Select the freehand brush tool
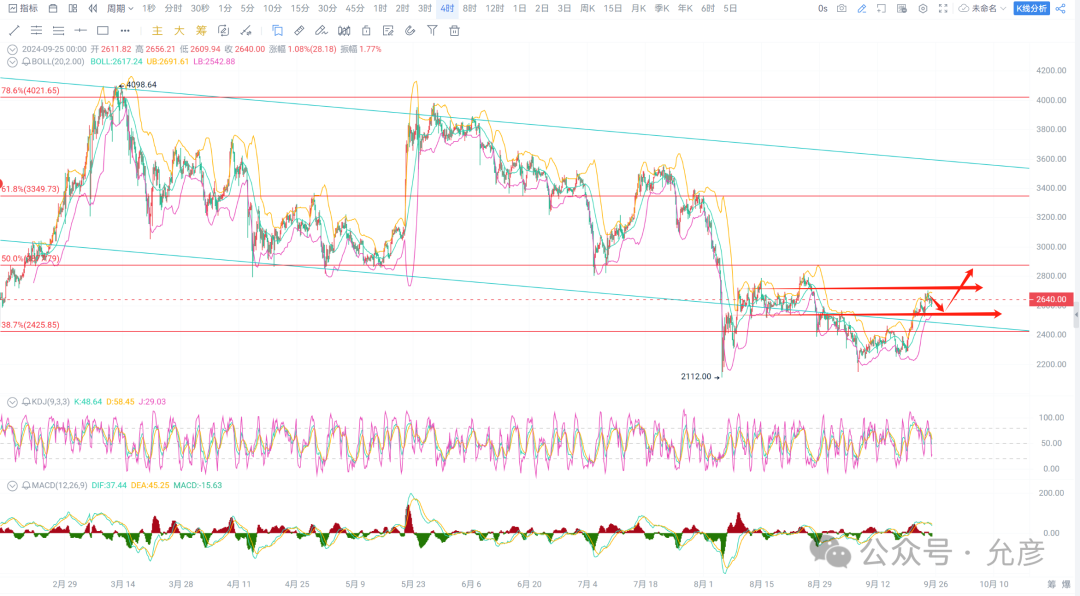Screen dimensions: 1080x596 (321, 30)
